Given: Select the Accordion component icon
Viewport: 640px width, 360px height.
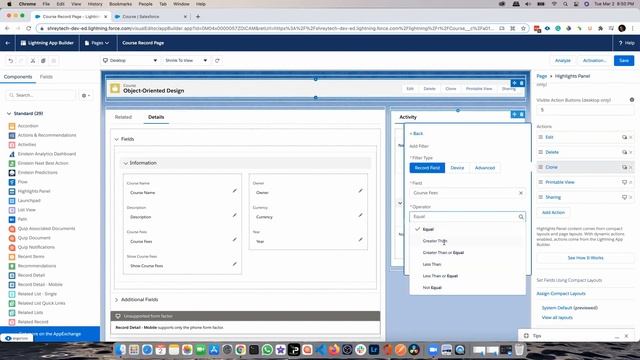Looking at the screenshot, I should pos(12,126).
